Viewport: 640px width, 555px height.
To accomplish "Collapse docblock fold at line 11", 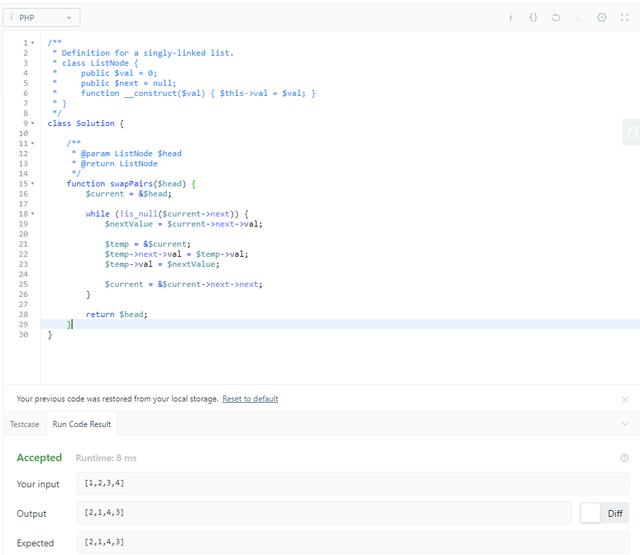I will (x=33, y=143).
